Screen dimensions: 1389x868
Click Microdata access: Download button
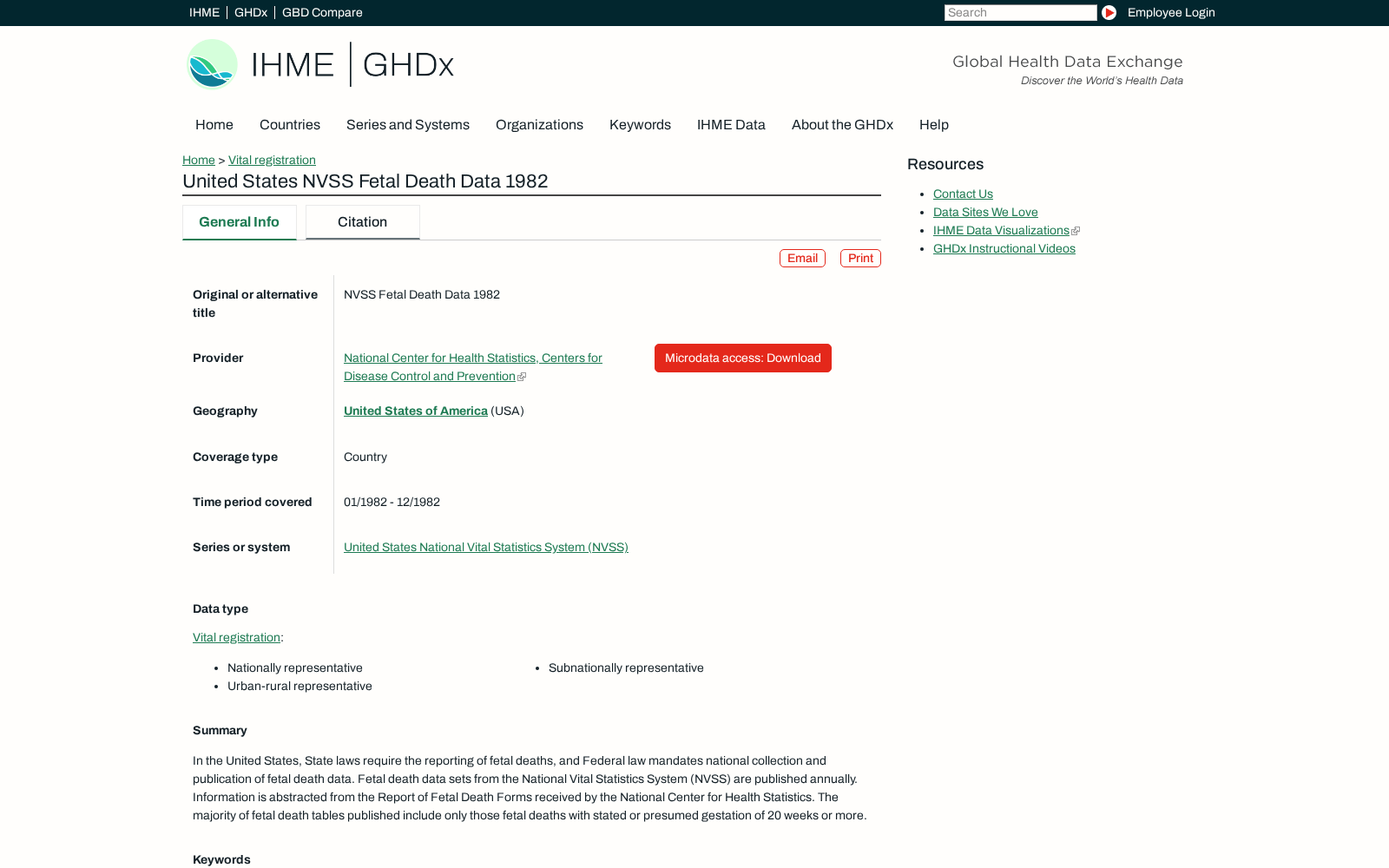(x=743, y=358)
